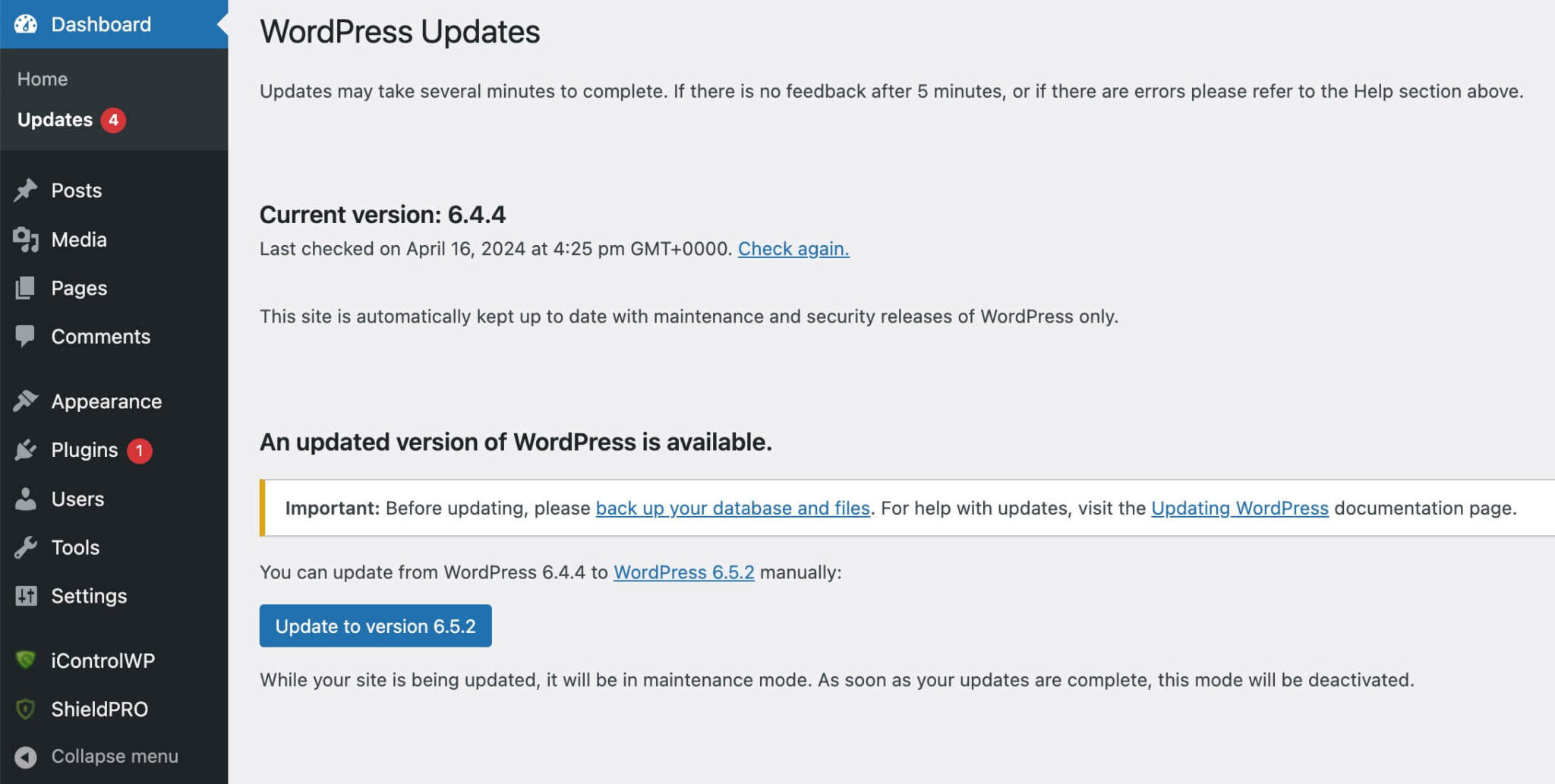Click the Pages icon in sidebar
This screenshot has width=1555, height=784.
tap(25, 288)
